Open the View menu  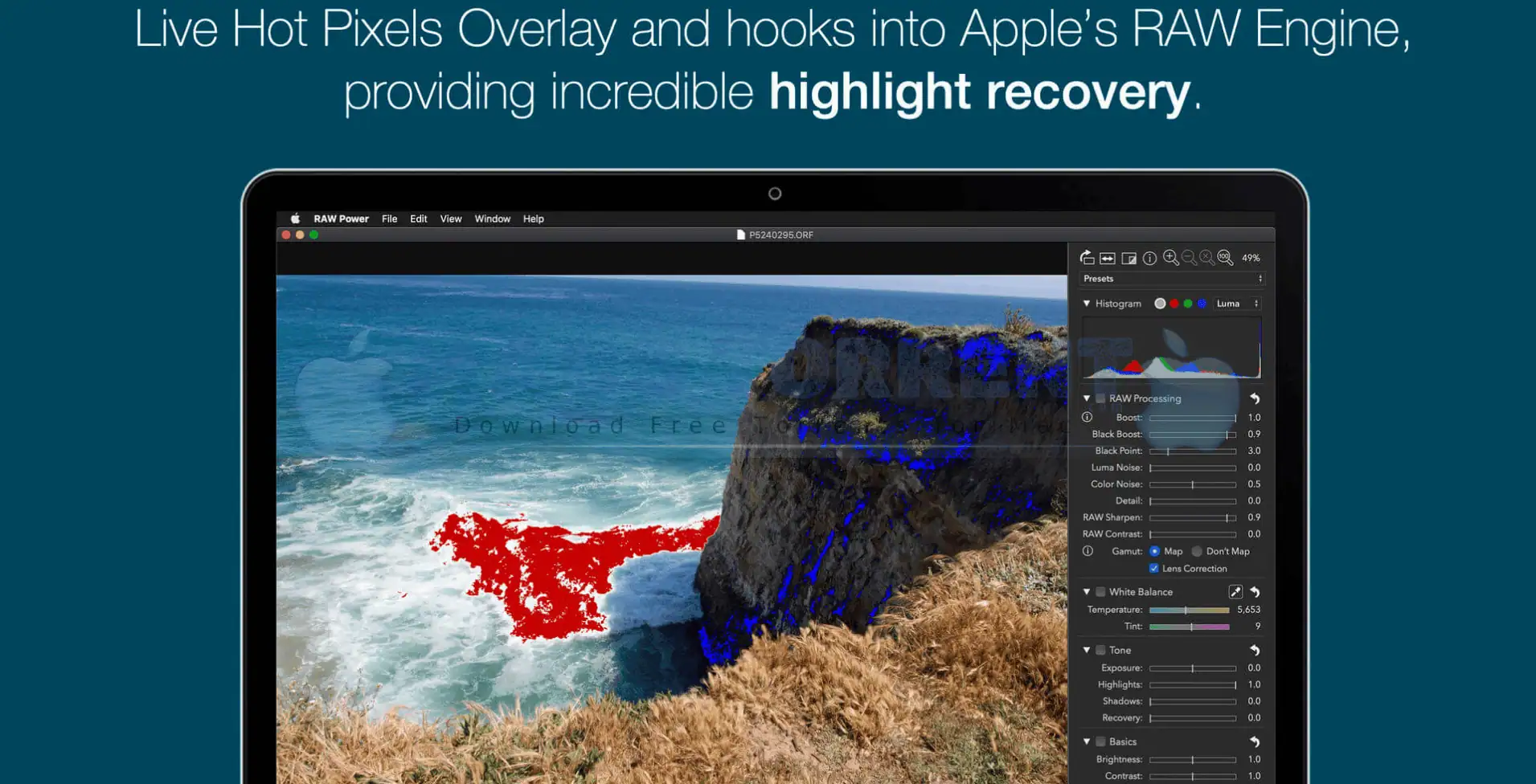[x=451, y=218]
